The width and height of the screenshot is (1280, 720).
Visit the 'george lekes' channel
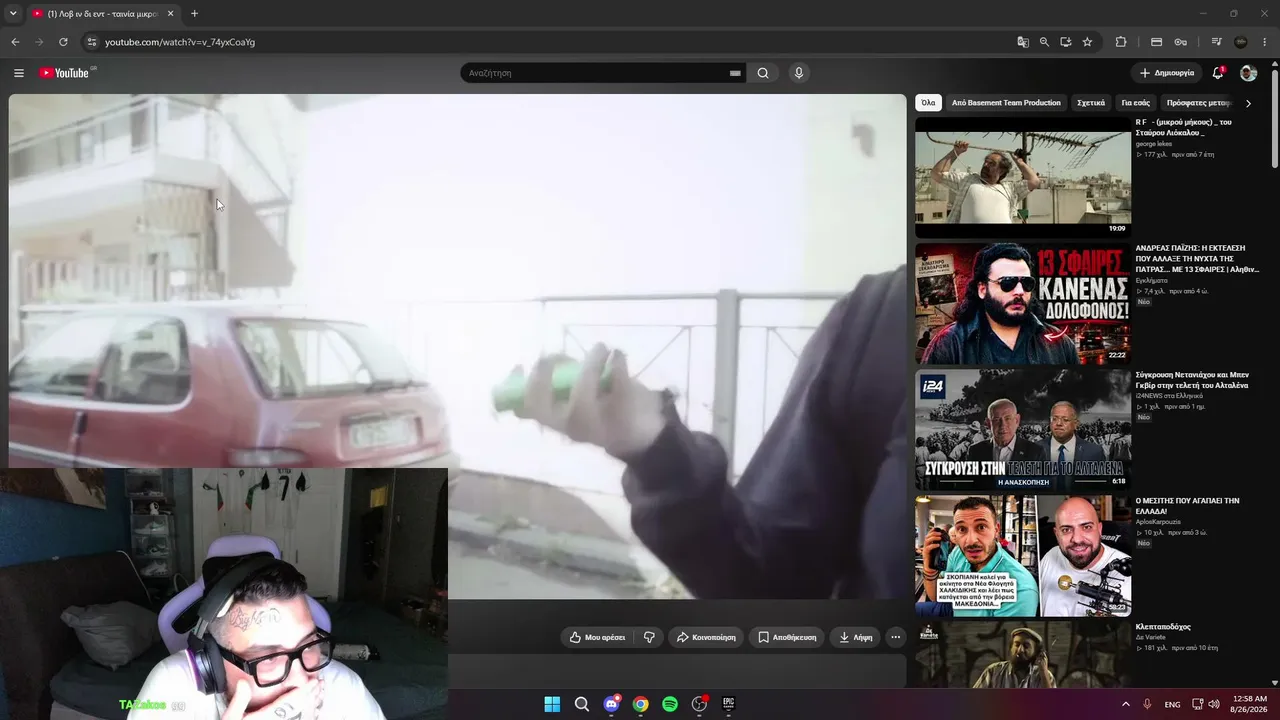(x=1154, y=144)
